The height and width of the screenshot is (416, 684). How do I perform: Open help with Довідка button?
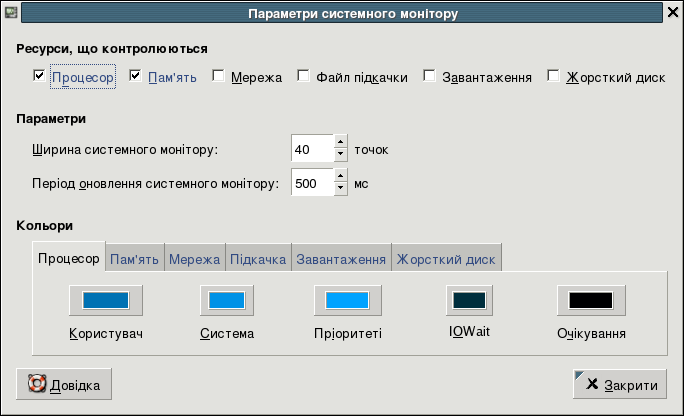(x=64, y=384)
